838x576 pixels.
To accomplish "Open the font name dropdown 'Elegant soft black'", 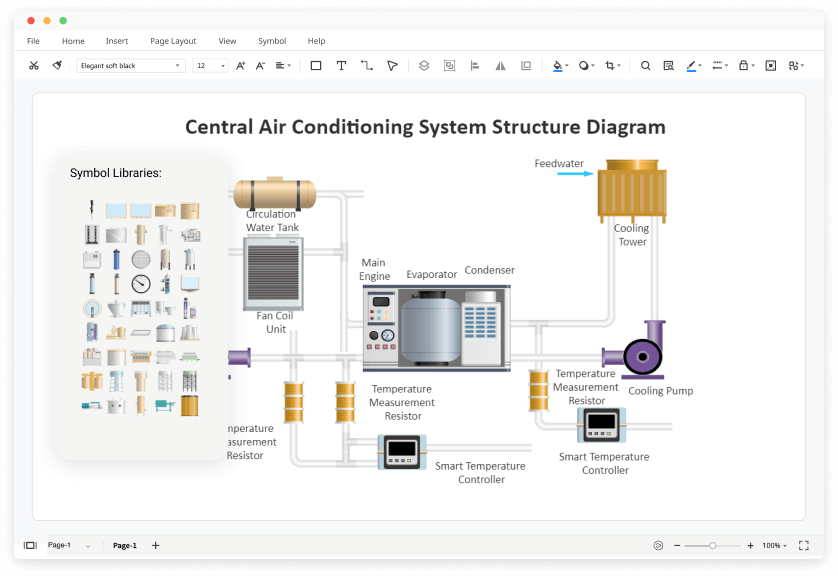I will pyautogui.click(x=130, y=66).
